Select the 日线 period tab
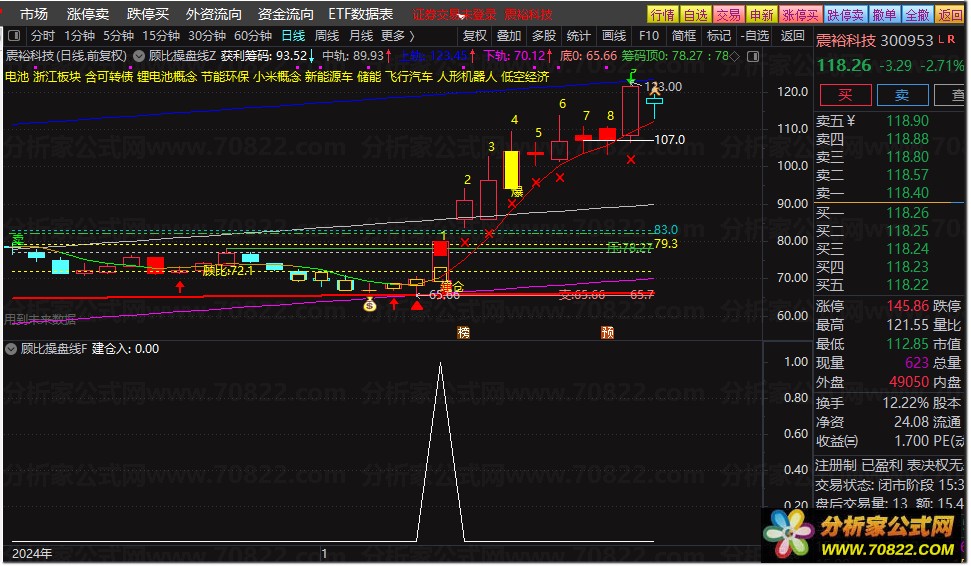 [294, 36]
